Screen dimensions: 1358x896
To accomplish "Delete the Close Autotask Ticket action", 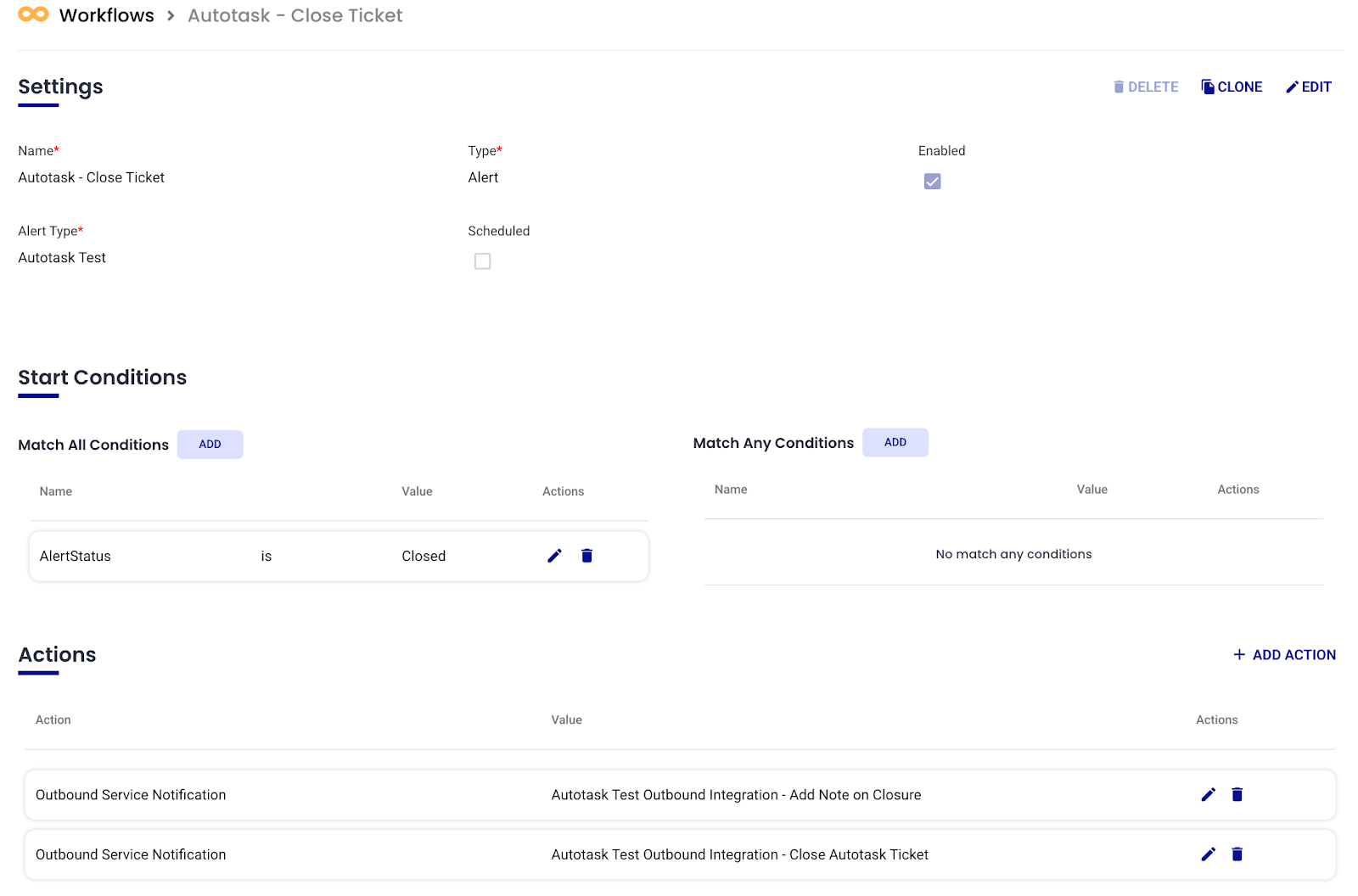I will 1237,854.
